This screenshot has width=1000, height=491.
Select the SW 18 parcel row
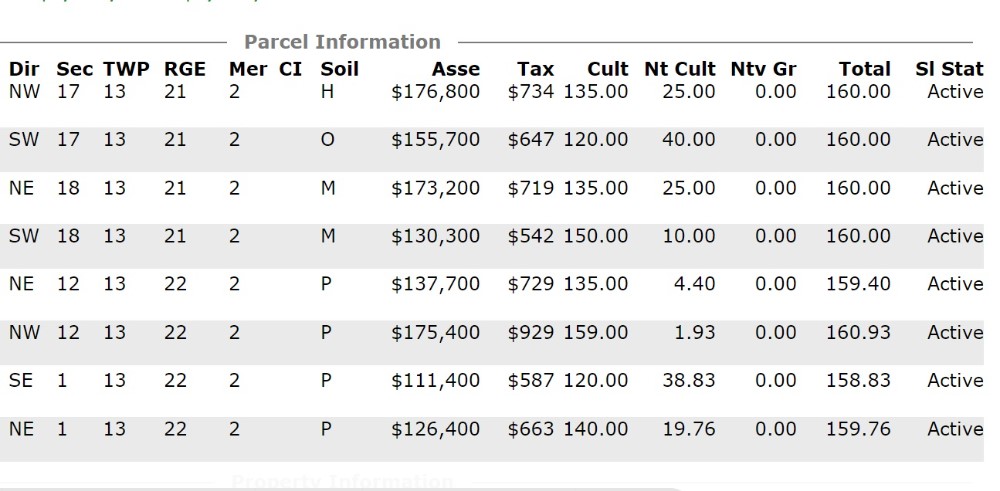[x=492, y=246]
